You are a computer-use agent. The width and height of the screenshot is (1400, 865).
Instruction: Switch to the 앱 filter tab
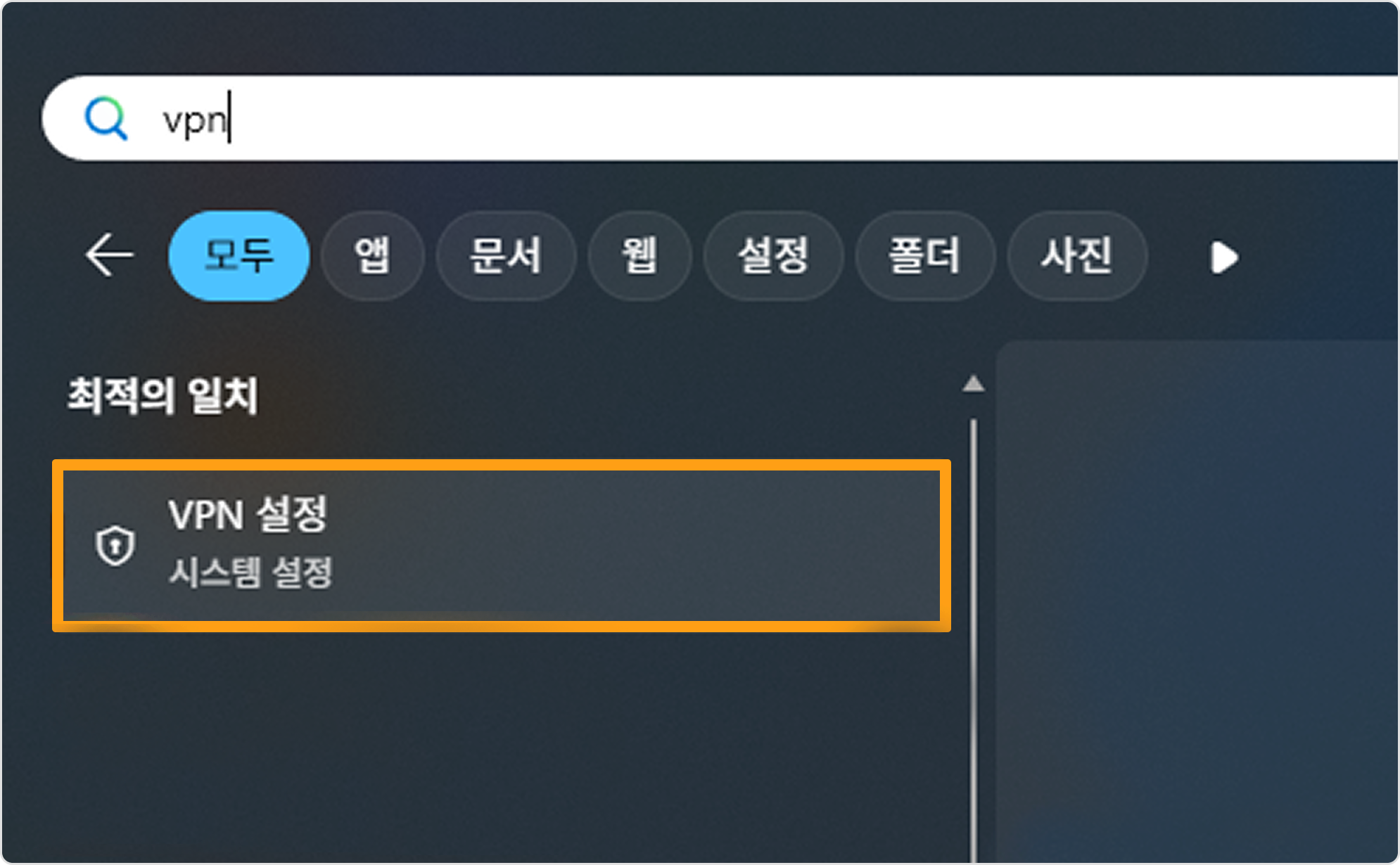[x=372, y=256]
